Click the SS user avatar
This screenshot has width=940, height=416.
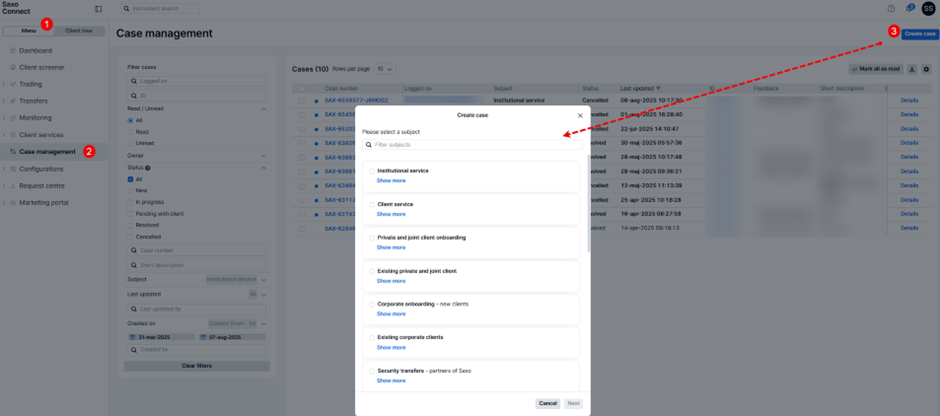928,9
